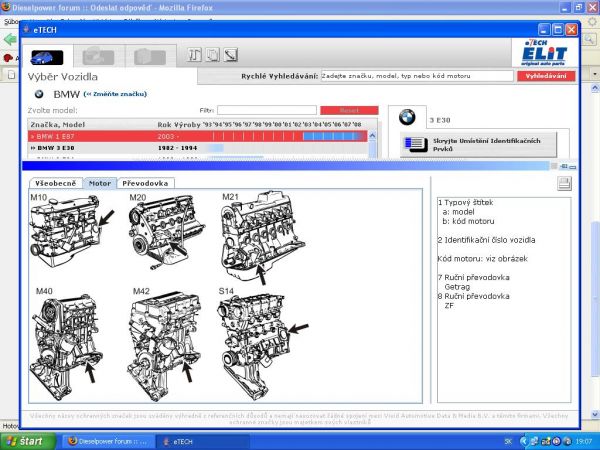Click the M20 engine illustration
600x450 pixels.
pos(166,232)
